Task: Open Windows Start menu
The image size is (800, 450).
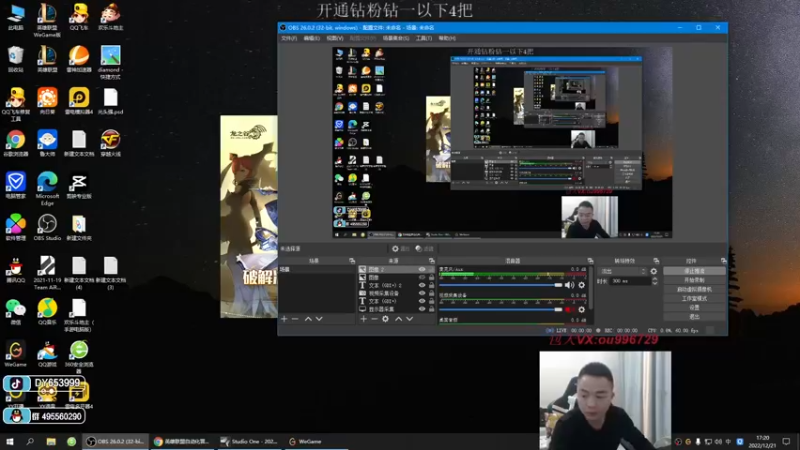Action: pos(10,441)
